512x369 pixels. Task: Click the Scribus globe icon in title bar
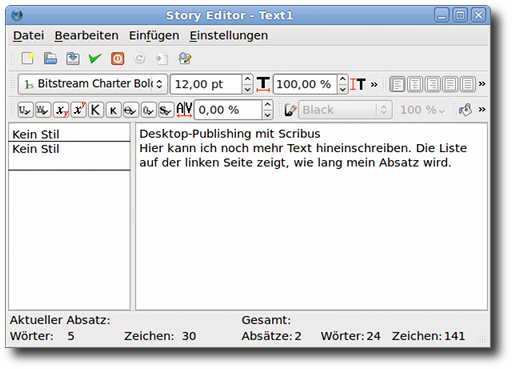[x=17, y=15]
